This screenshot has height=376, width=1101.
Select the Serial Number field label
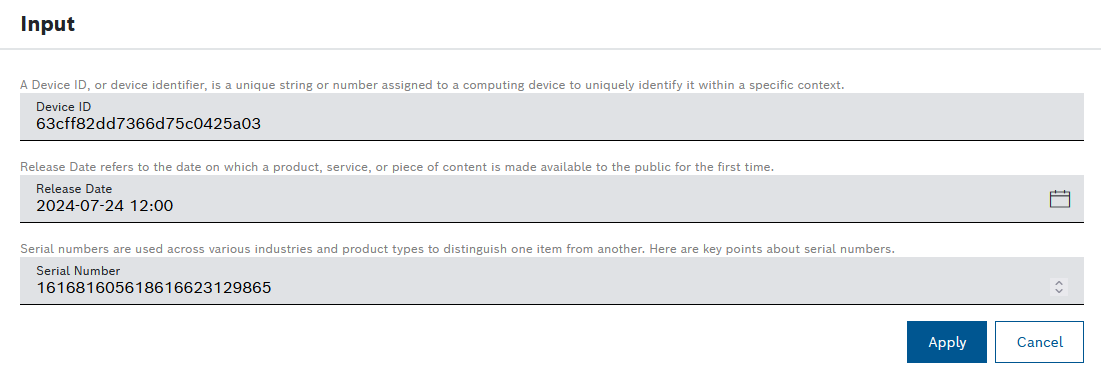pyautogui.click(x=78, y=271)
